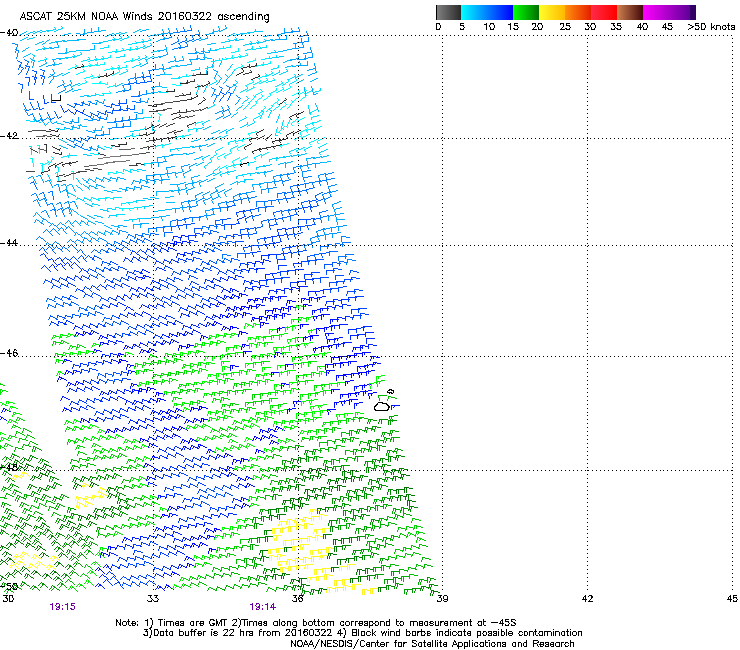Click the green 15-20 knots legend segment

pos(526,12)
